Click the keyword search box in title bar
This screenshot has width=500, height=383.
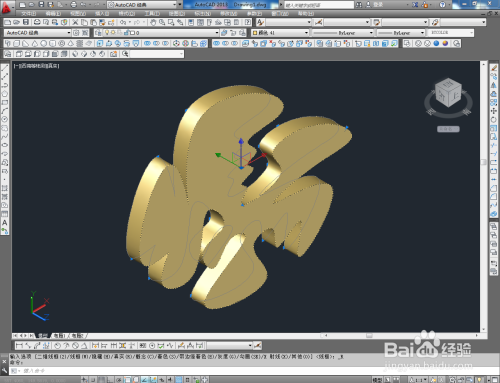[x=319, y=5]
